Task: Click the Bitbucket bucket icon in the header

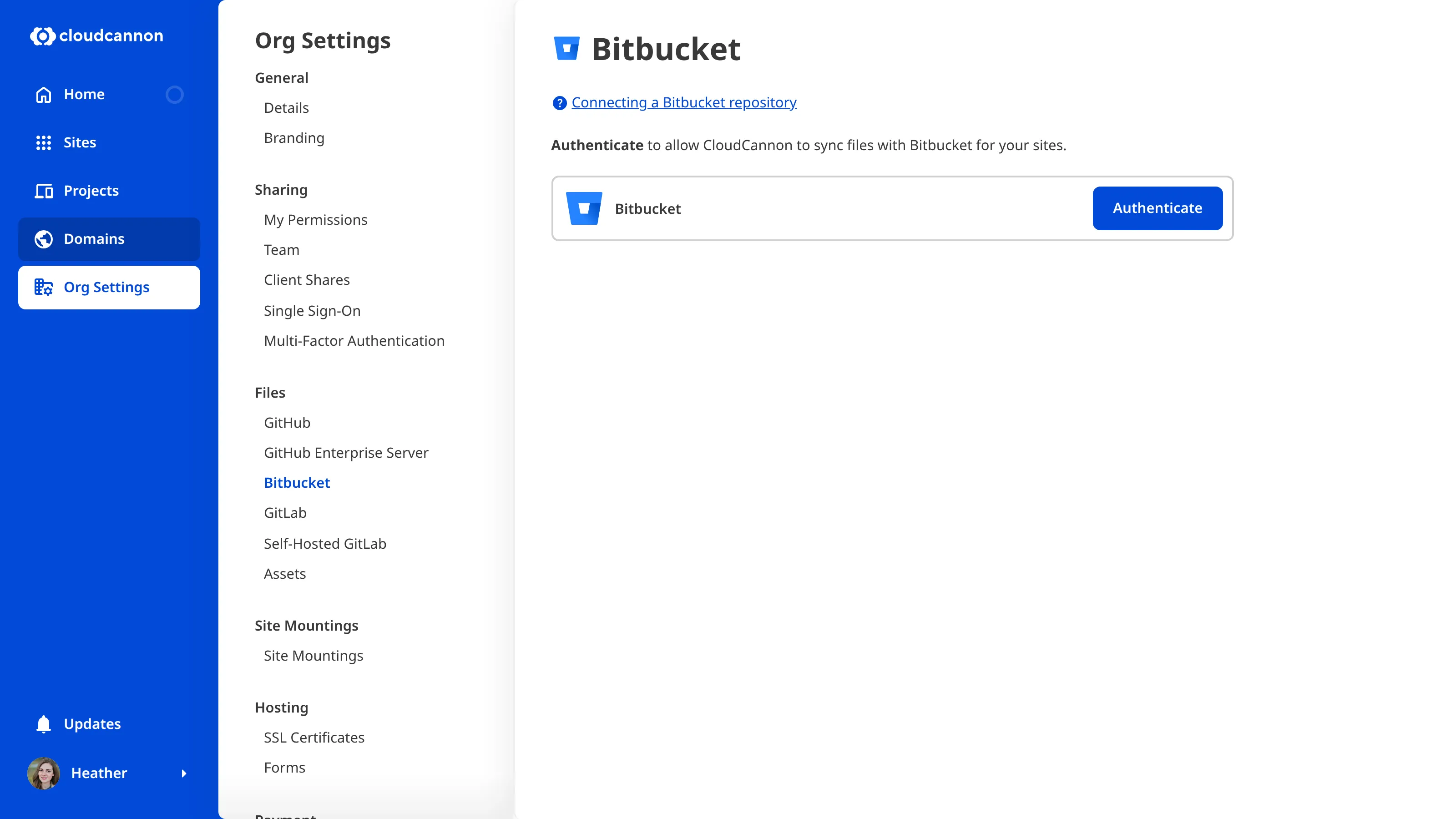Action: (x=567, y=48)
